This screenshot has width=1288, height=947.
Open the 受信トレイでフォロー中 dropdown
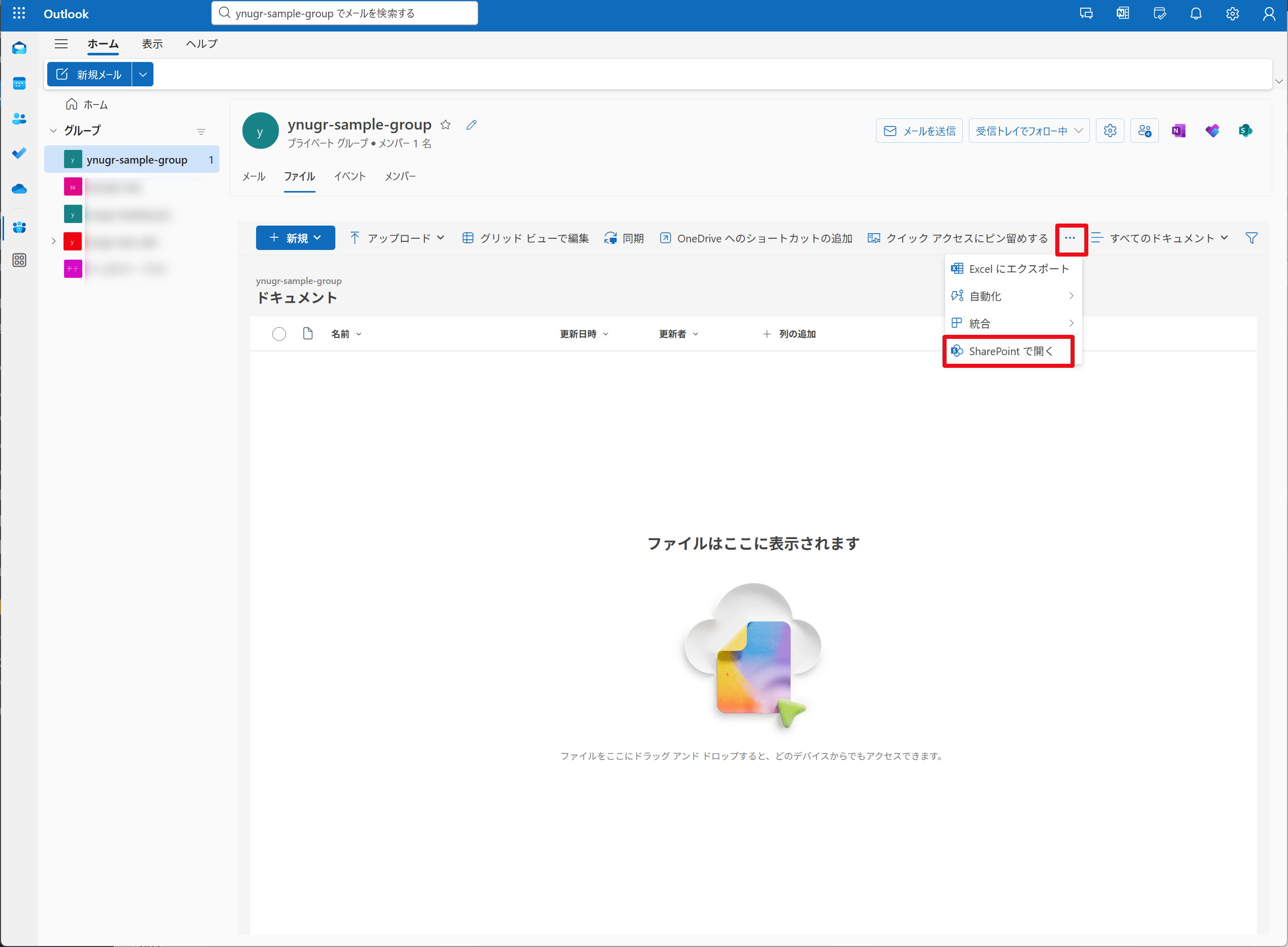1028,131
